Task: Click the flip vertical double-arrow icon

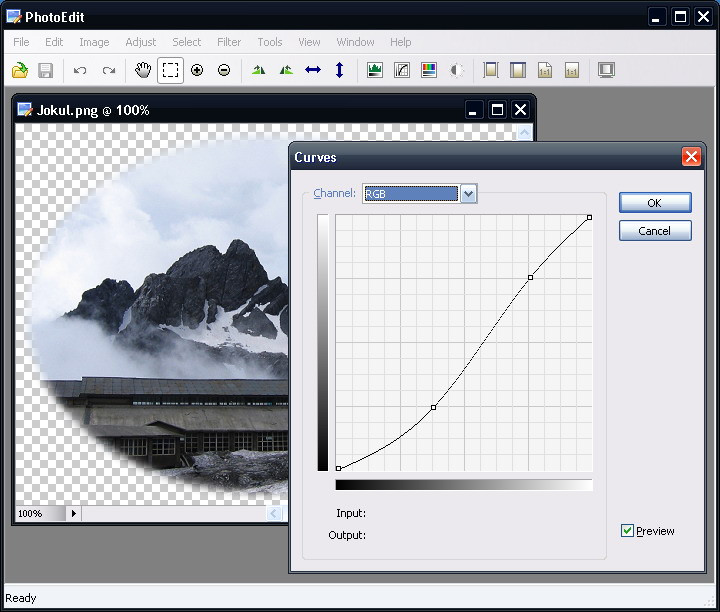Action: coord(339,70)
